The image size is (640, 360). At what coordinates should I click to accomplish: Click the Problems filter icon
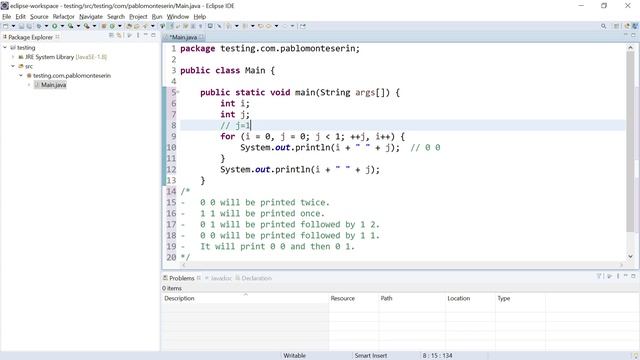599,276
